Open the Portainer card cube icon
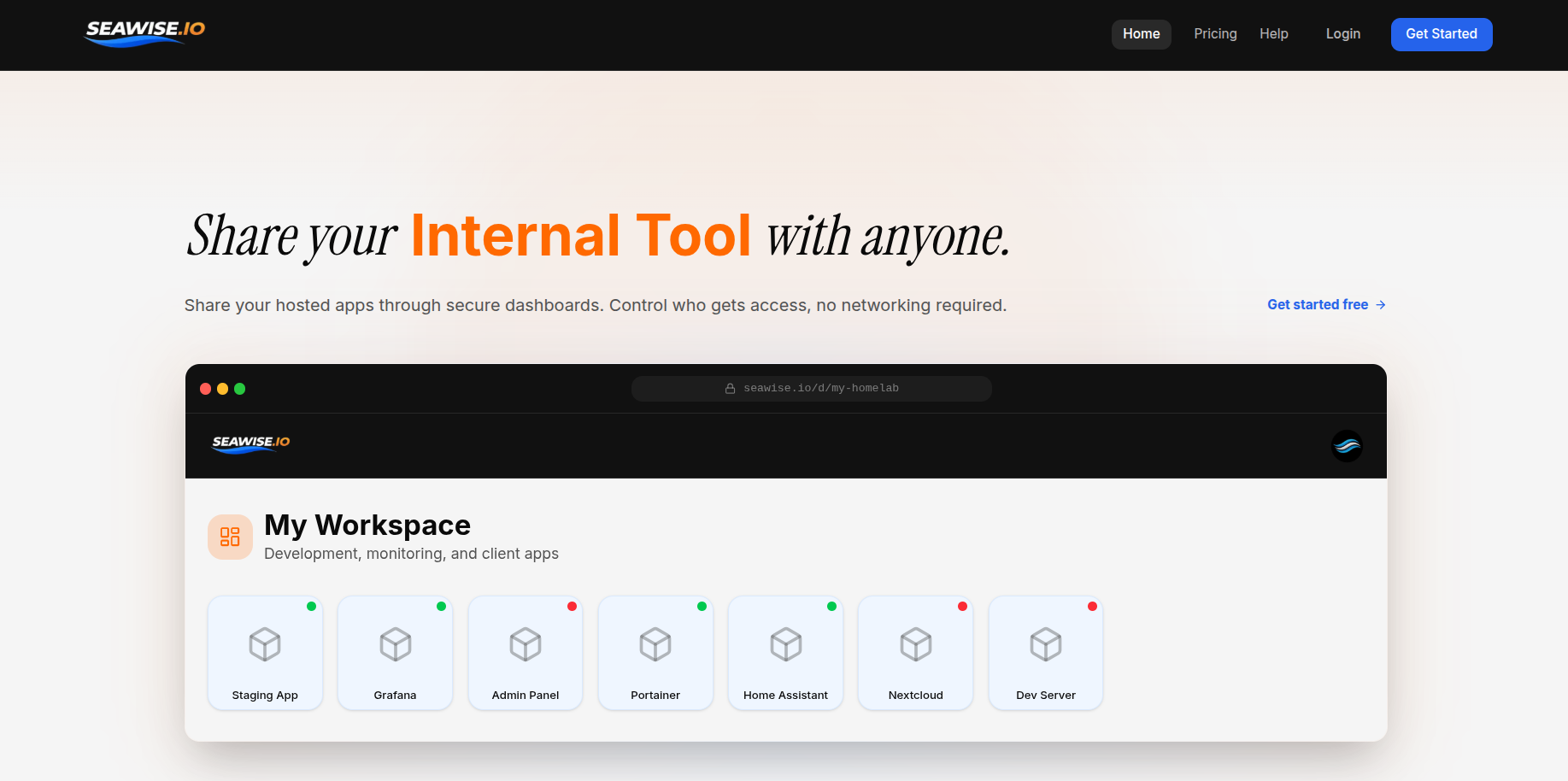Viewport: 1568px width, 781px height. (x=655, y=644)
